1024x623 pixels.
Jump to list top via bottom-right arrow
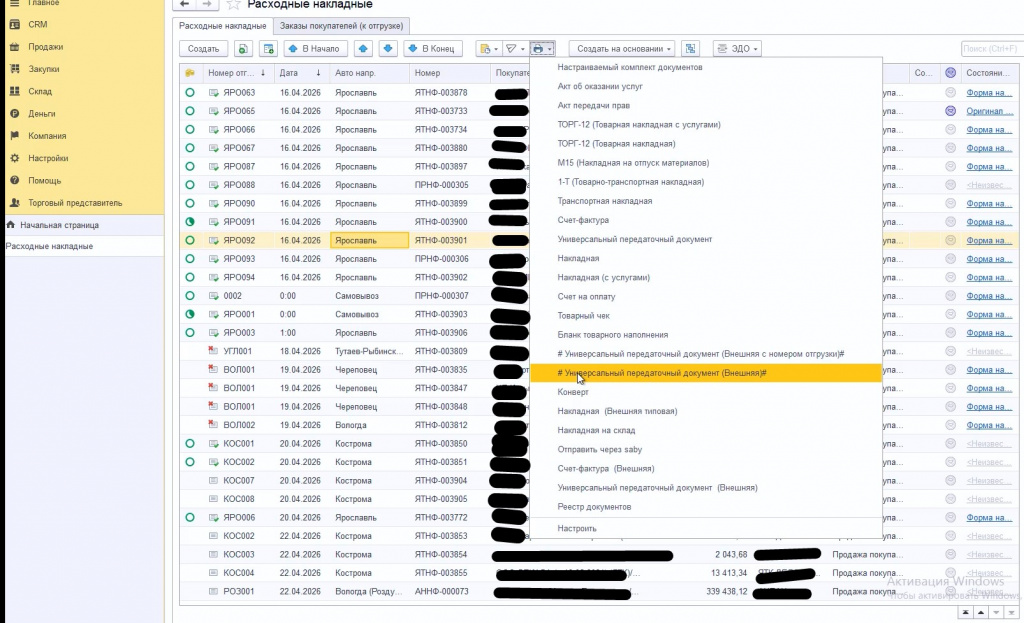965,613
